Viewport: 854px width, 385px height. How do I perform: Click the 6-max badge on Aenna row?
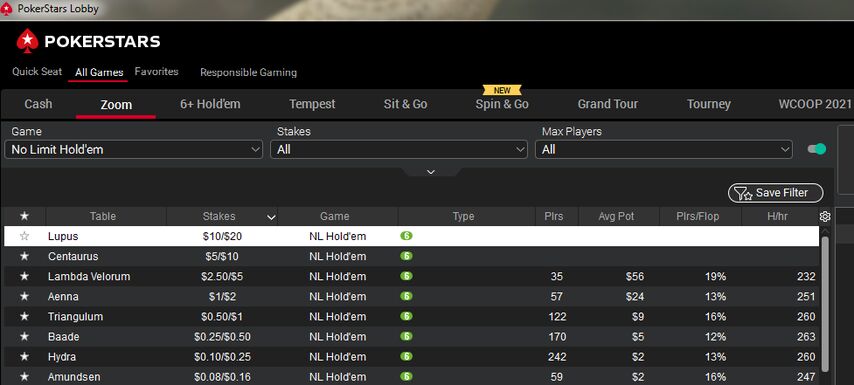click(x=406, y=296)
